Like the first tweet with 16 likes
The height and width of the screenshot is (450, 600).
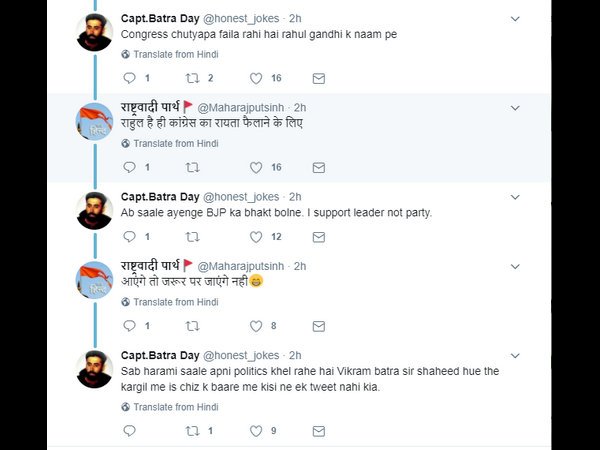point(257,78)
